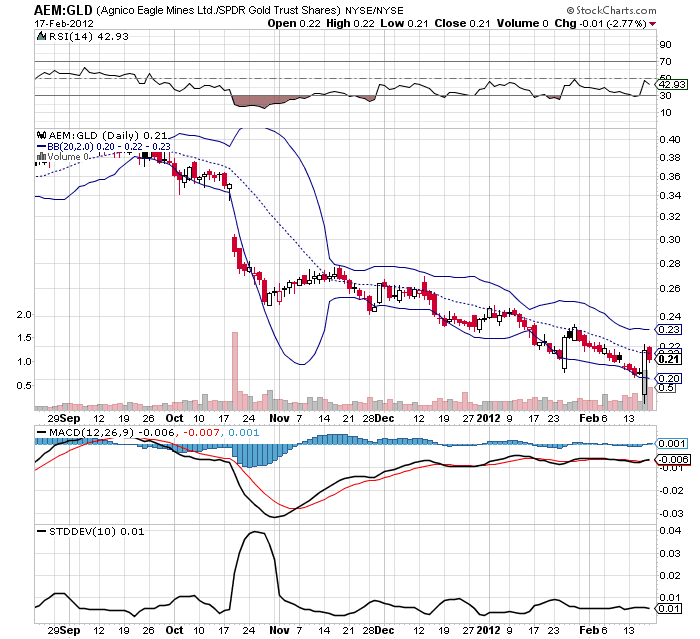Click the Close 0.21 value
Viewport: 700px width, 639px height.
coord(462,24)
